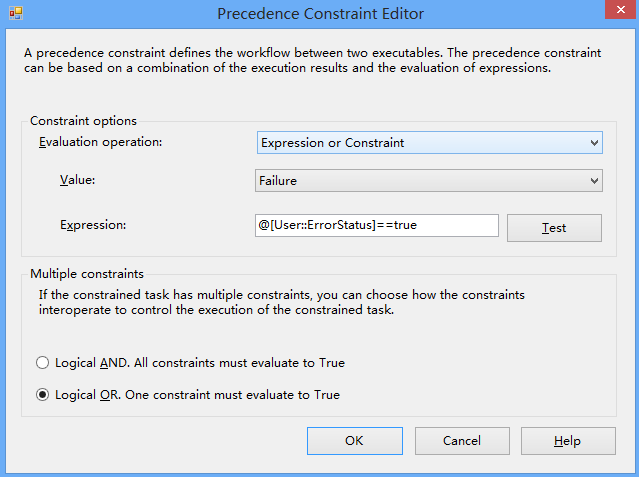Choose the Logical OR radio button
Screen dimensions: 639x479
click(43, 395)
